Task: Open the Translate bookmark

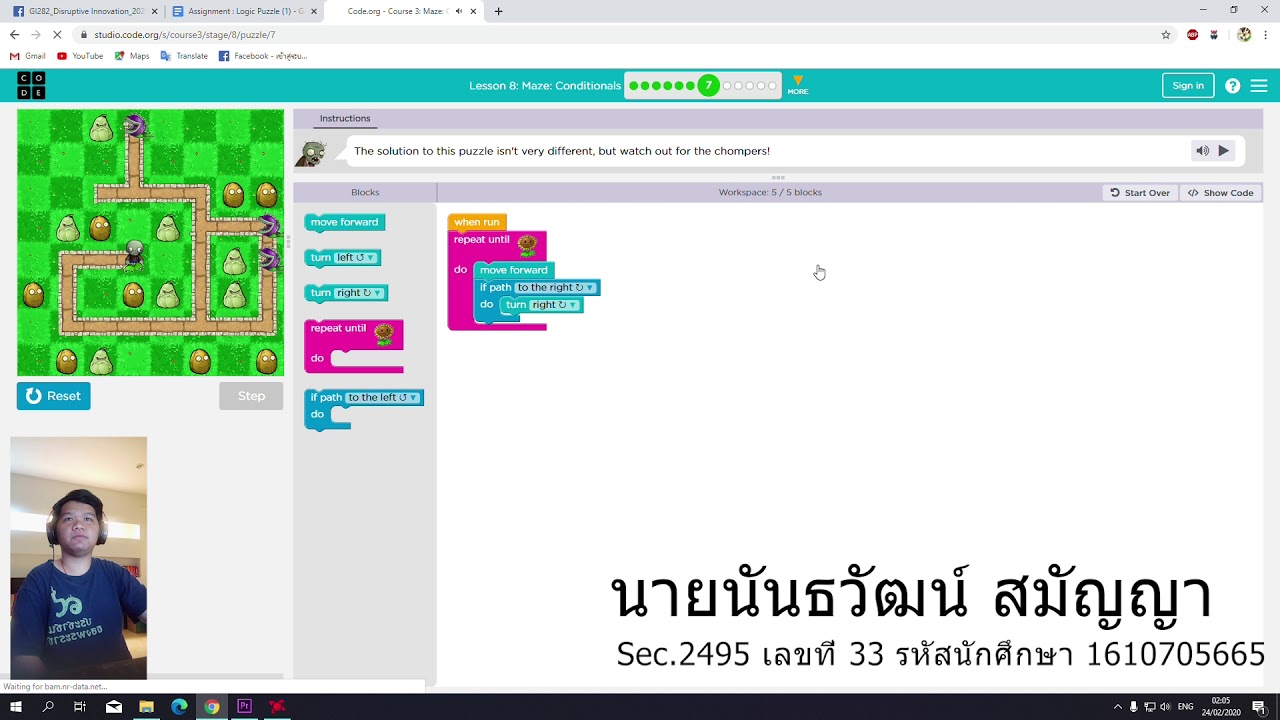Action: point(184,56)
